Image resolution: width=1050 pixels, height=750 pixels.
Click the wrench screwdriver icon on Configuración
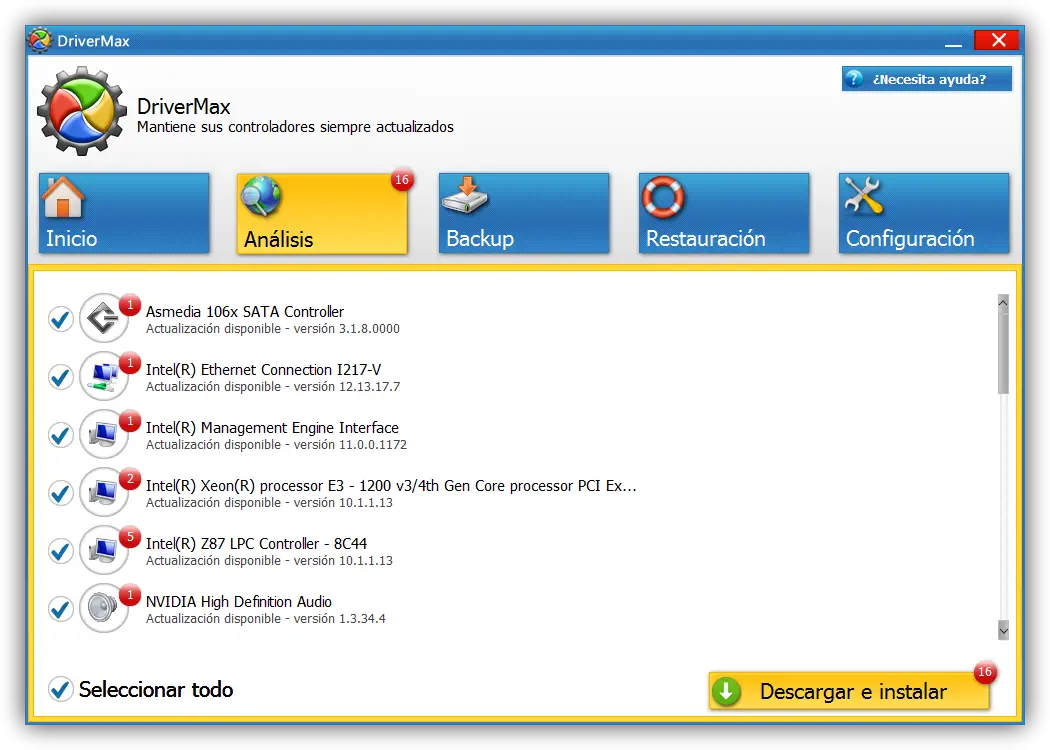(x=863, y=196)
